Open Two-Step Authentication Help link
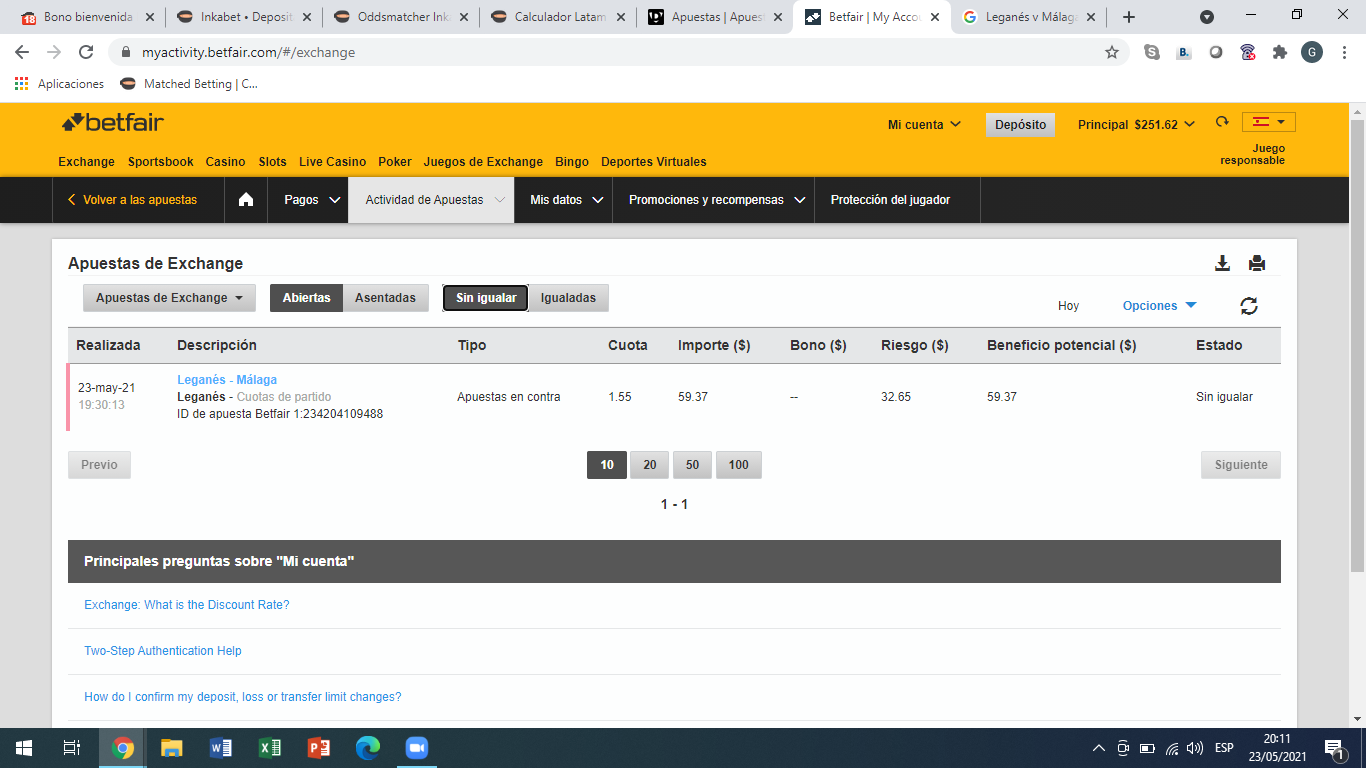The width and height of the screenshot is (1366, 768). [163, 651]
